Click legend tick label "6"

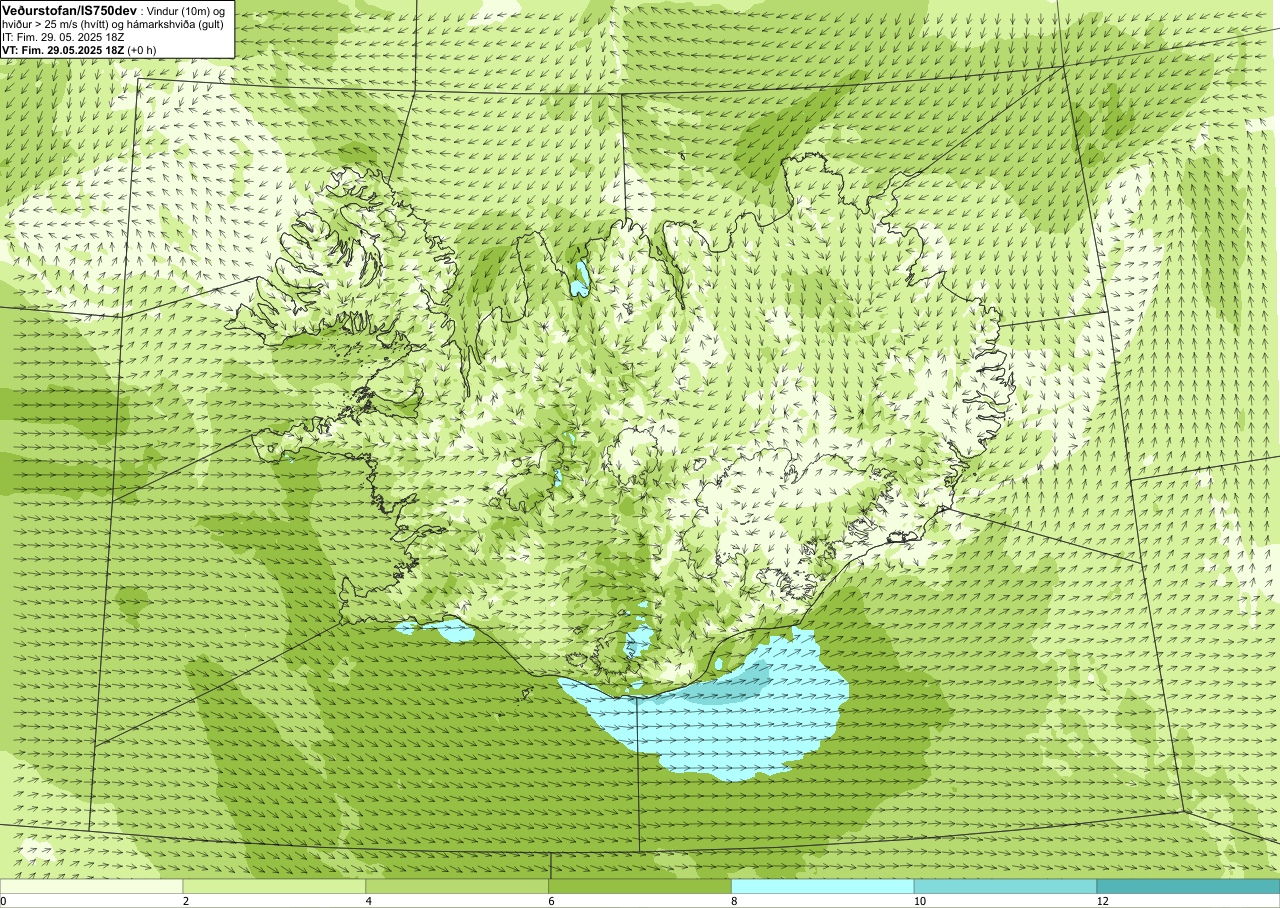tap(552, 901)
